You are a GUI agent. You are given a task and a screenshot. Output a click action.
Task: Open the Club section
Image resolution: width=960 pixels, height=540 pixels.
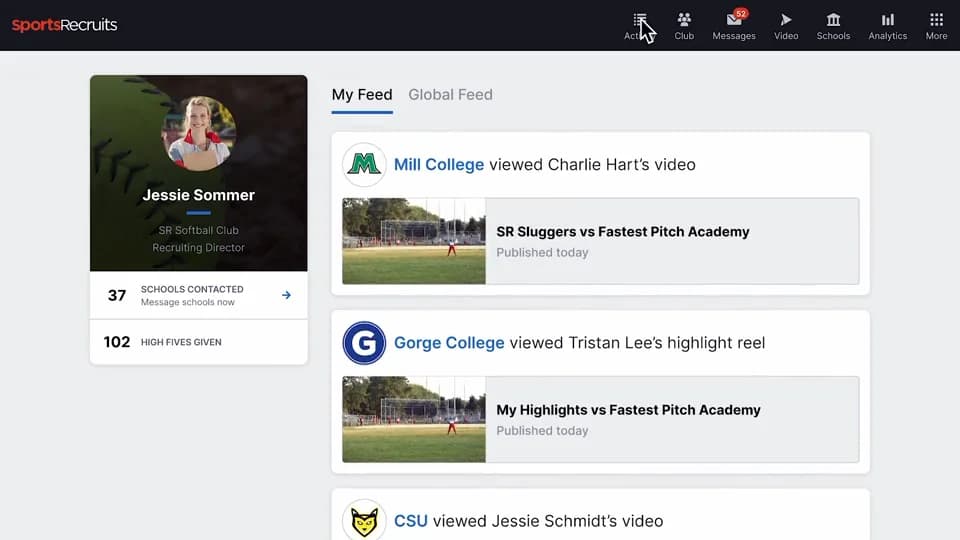click(684, 26)
